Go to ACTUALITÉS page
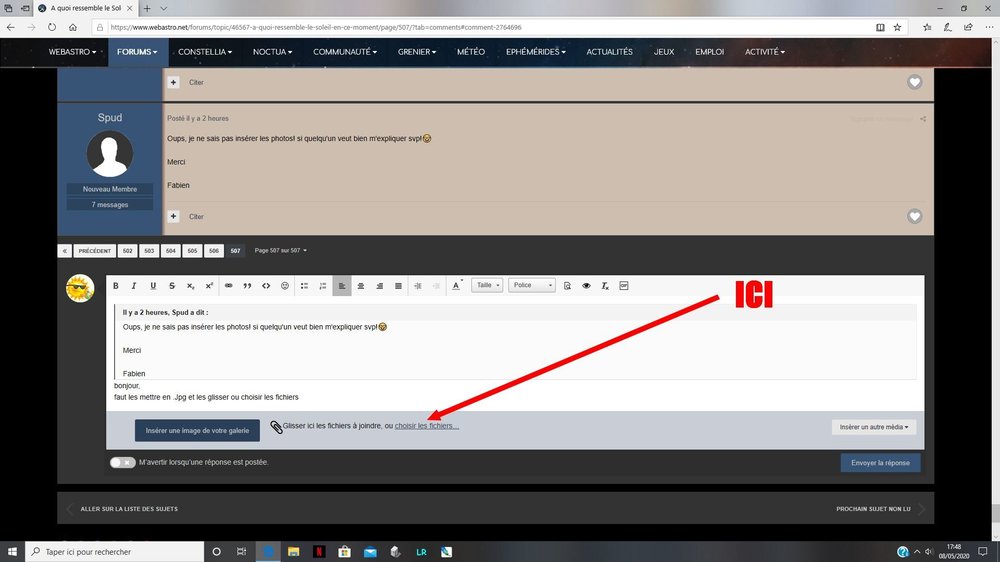 pos(609,52)
